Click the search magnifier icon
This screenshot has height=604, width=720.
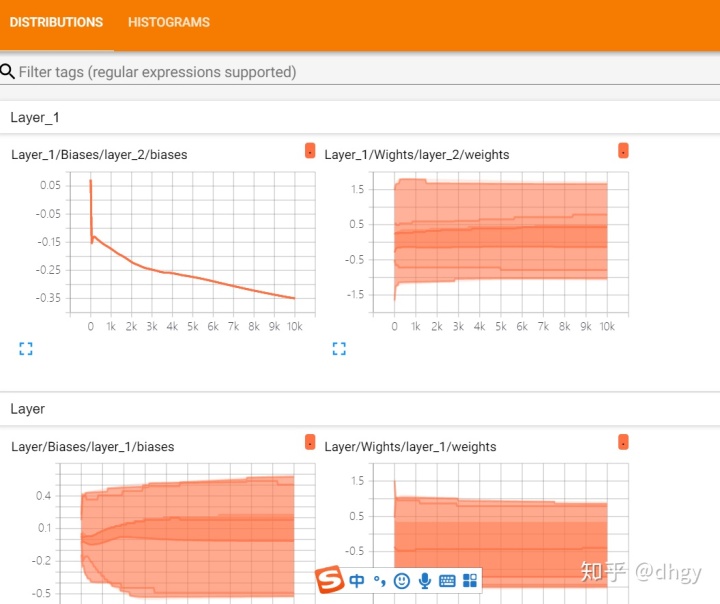click(x=7, y=72)
